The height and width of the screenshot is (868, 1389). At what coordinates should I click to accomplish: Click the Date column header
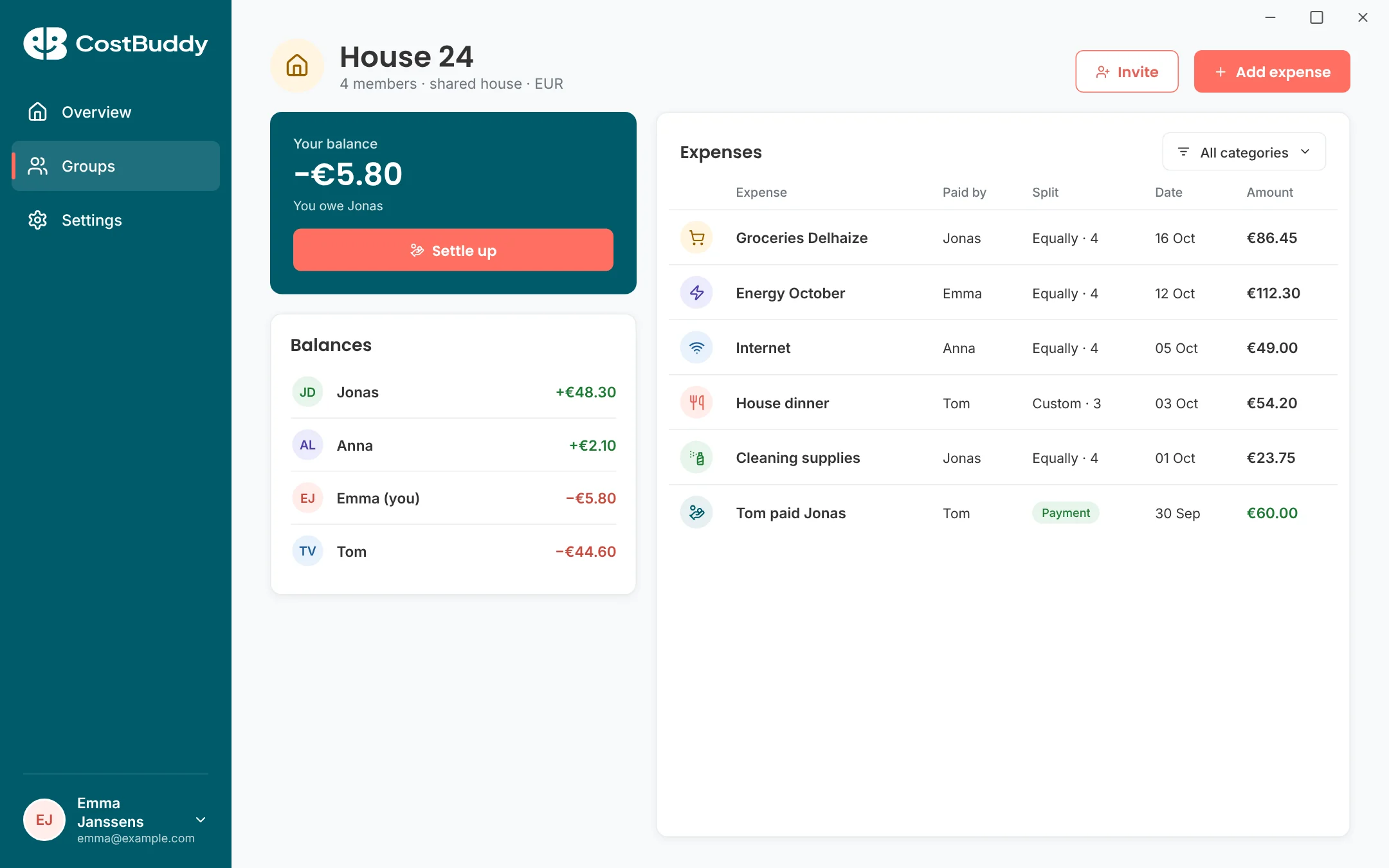point(1168,192)
